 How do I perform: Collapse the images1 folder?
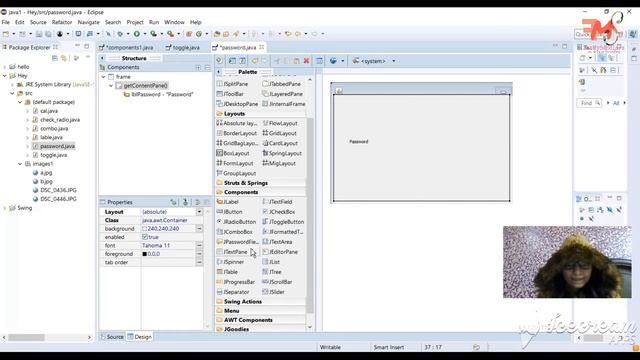pos(20,164)
